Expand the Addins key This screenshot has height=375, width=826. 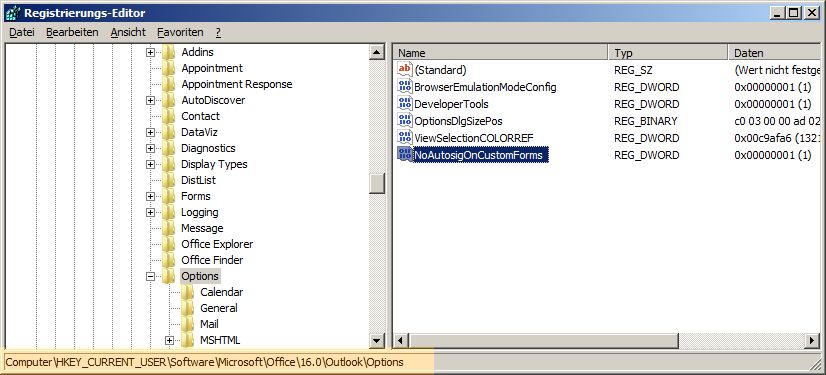pos(151,52)
